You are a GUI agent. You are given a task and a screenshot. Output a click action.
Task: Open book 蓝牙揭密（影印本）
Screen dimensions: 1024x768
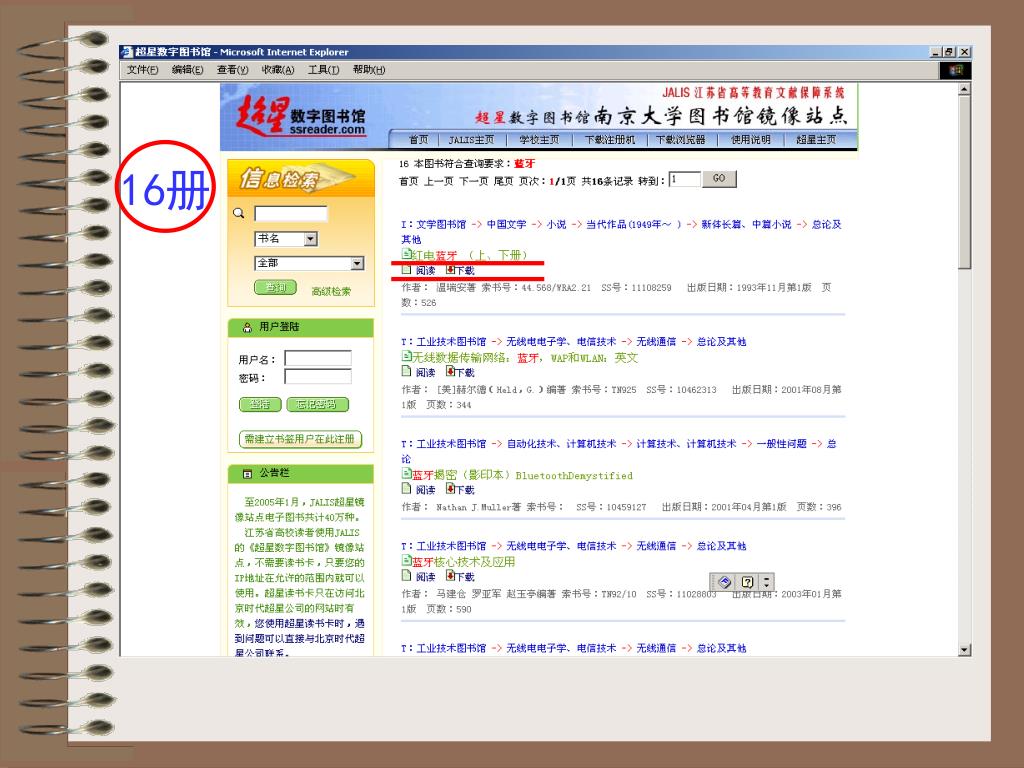[x=522, y=475]
